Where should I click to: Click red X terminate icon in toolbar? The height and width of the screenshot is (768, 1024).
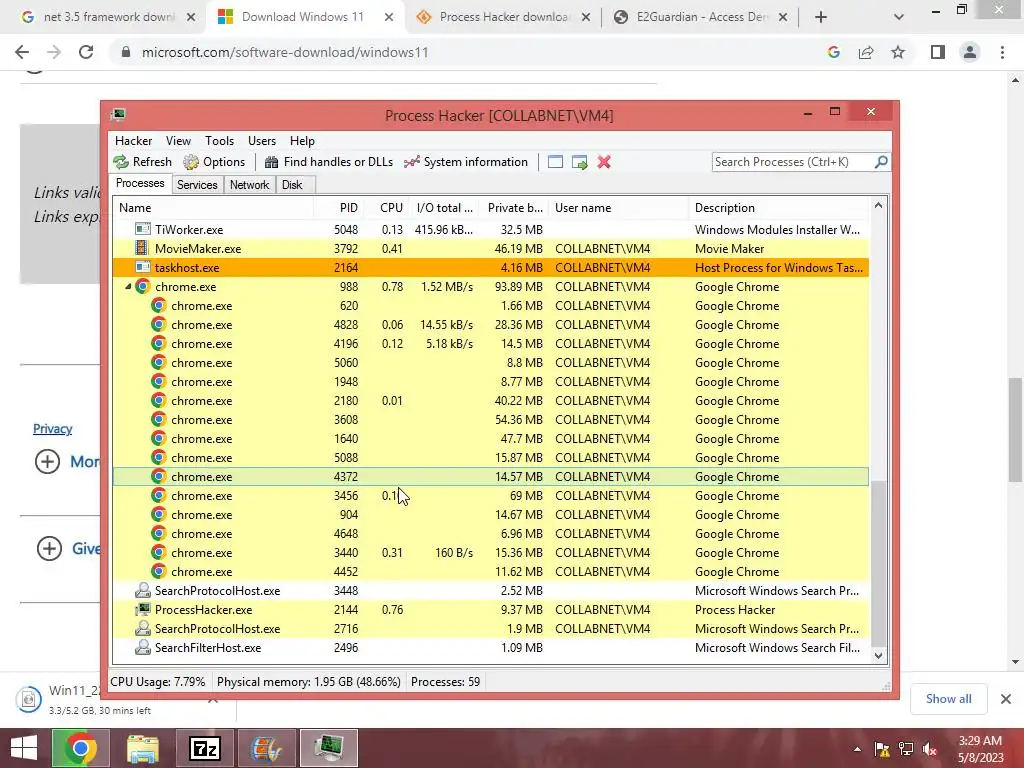point(604,162)
